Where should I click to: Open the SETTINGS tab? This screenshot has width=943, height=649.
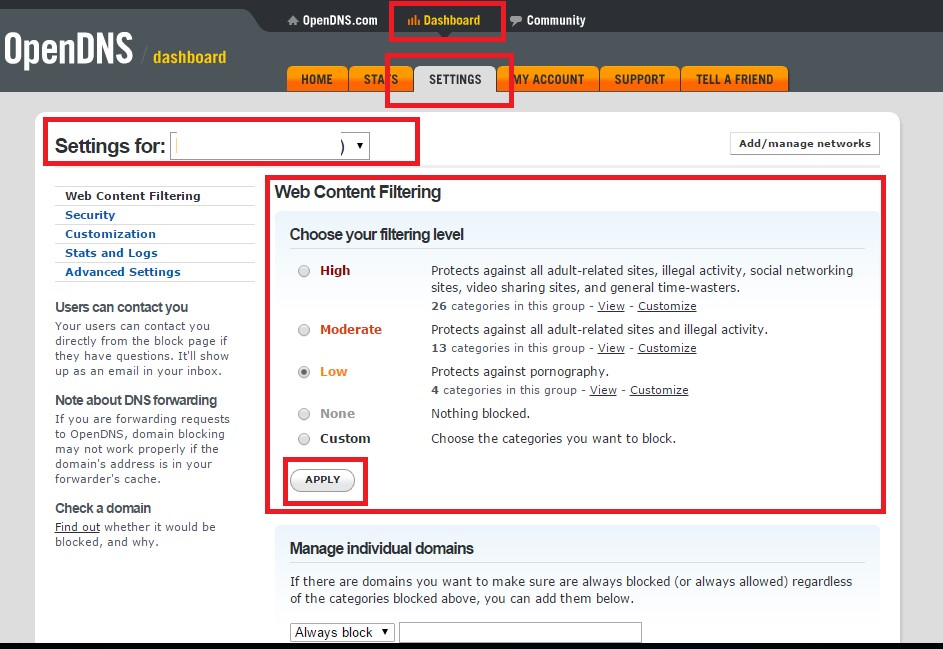point(455,79)
